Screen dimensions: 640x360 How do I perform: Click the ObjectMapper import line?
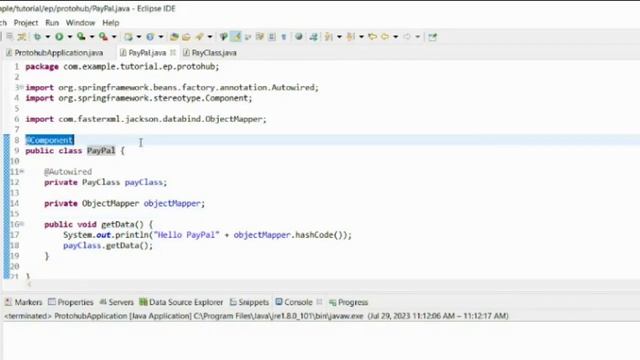pyautogui.click(x=146, y=119)
